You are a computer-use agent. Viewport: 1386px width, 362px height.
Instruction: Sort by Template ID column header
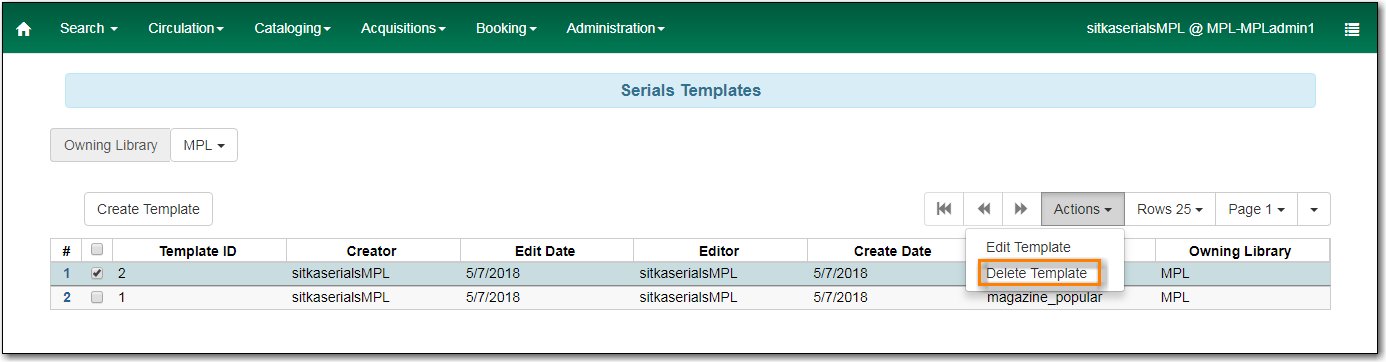point(198,251)
